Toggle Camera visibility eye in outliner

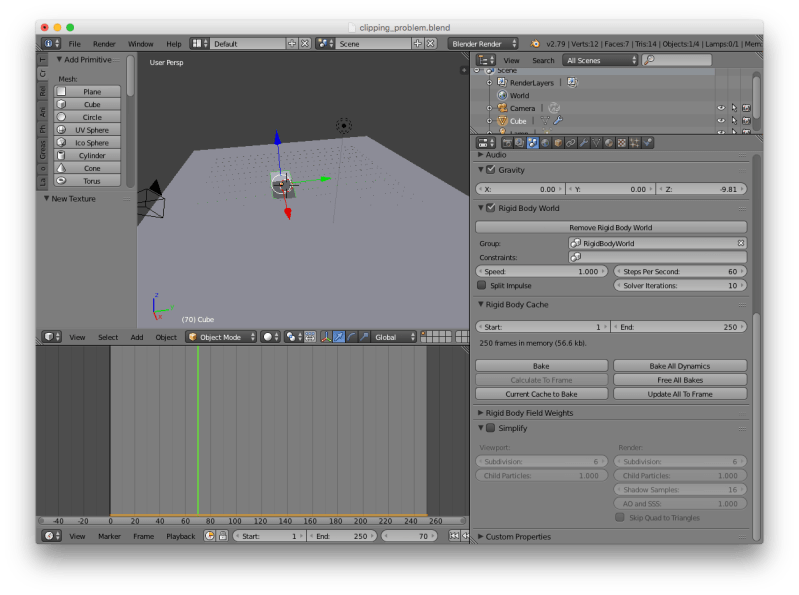721,108
